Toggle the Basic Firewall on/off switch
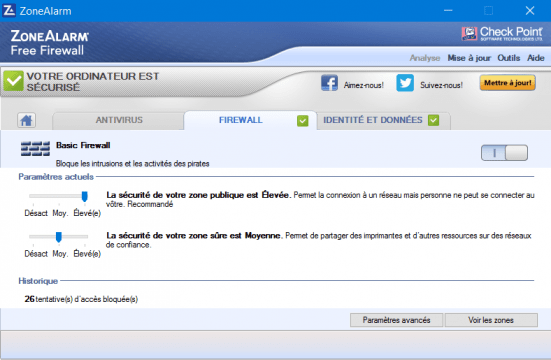The image size is (551, 360). pyautogui.click(x=504, y=153)
